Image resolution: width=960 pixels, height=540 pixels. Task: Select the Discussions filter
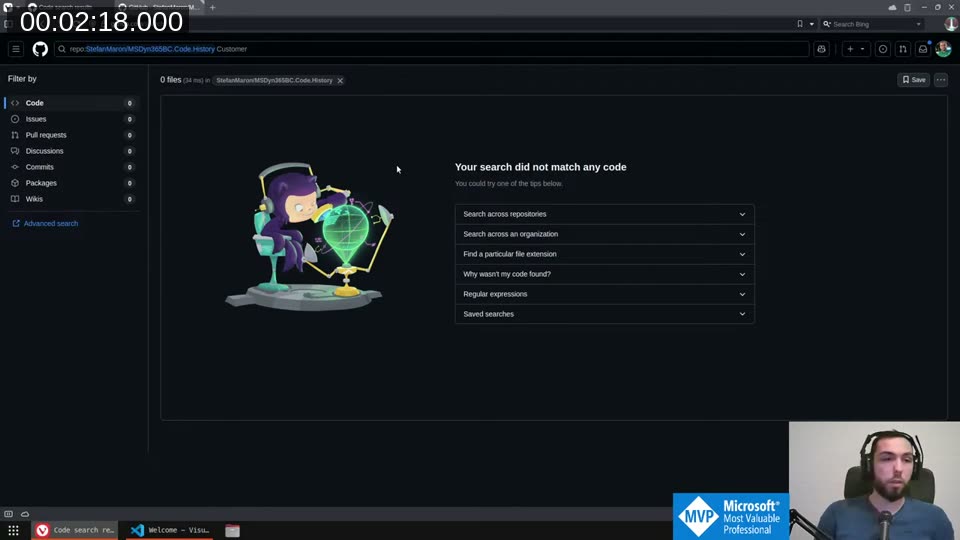70,151
